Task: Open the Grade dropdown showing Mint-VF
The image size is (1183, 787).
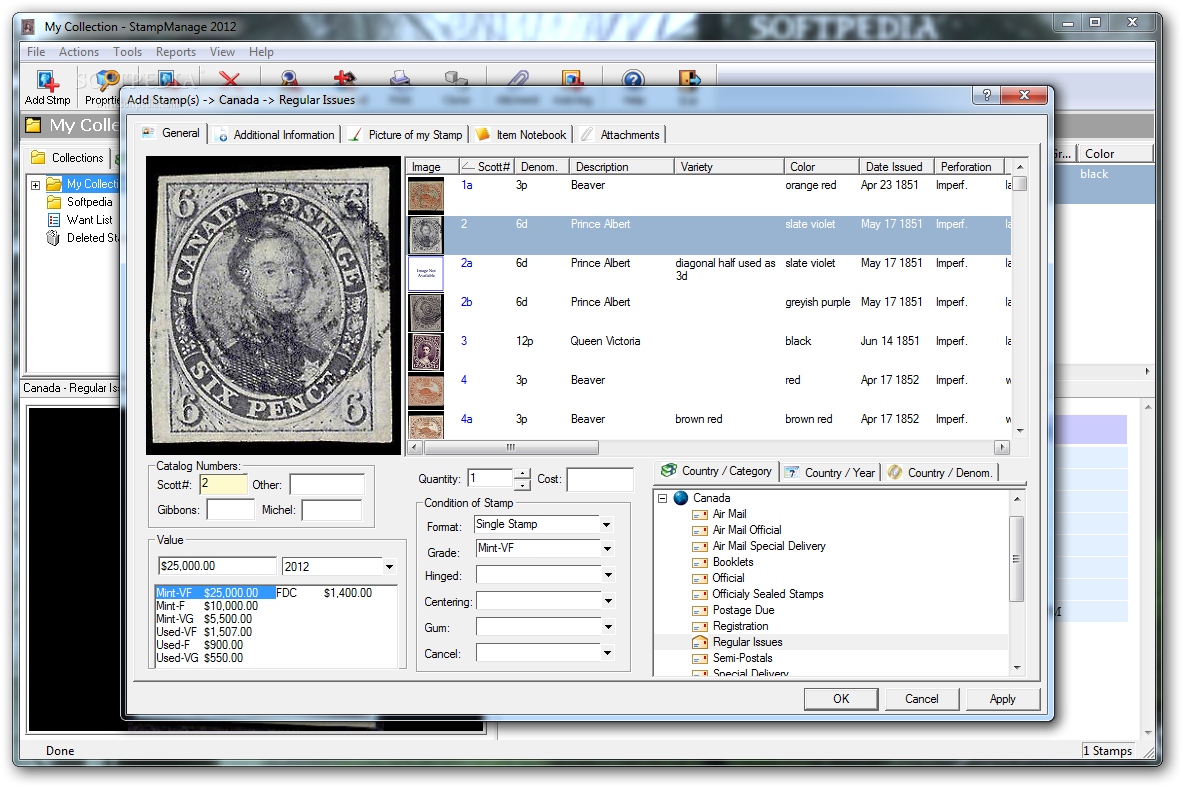Action: coord(607,549)
